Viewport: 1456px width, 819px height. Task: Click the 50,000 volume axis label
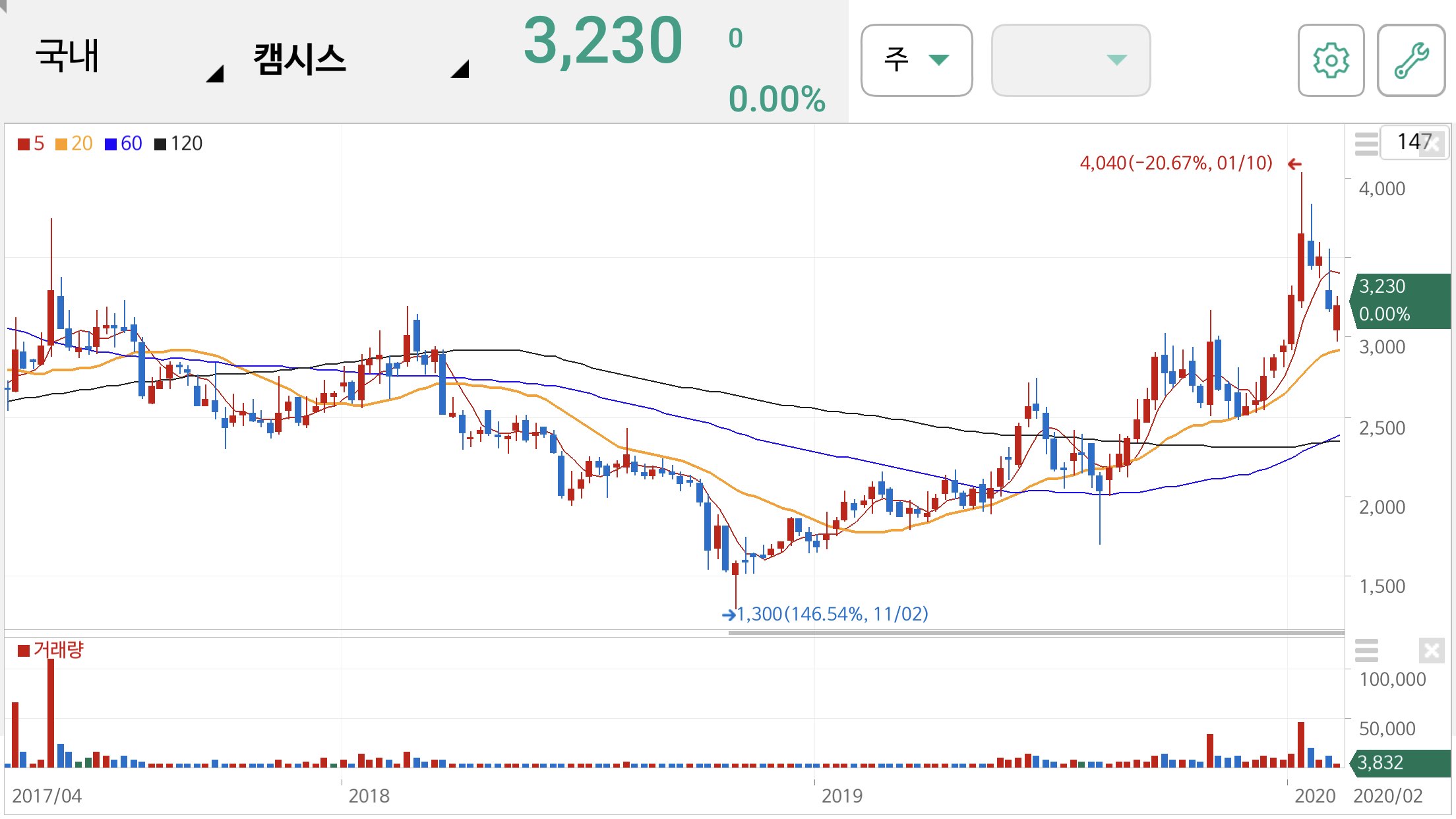(x=1387, y=729)
